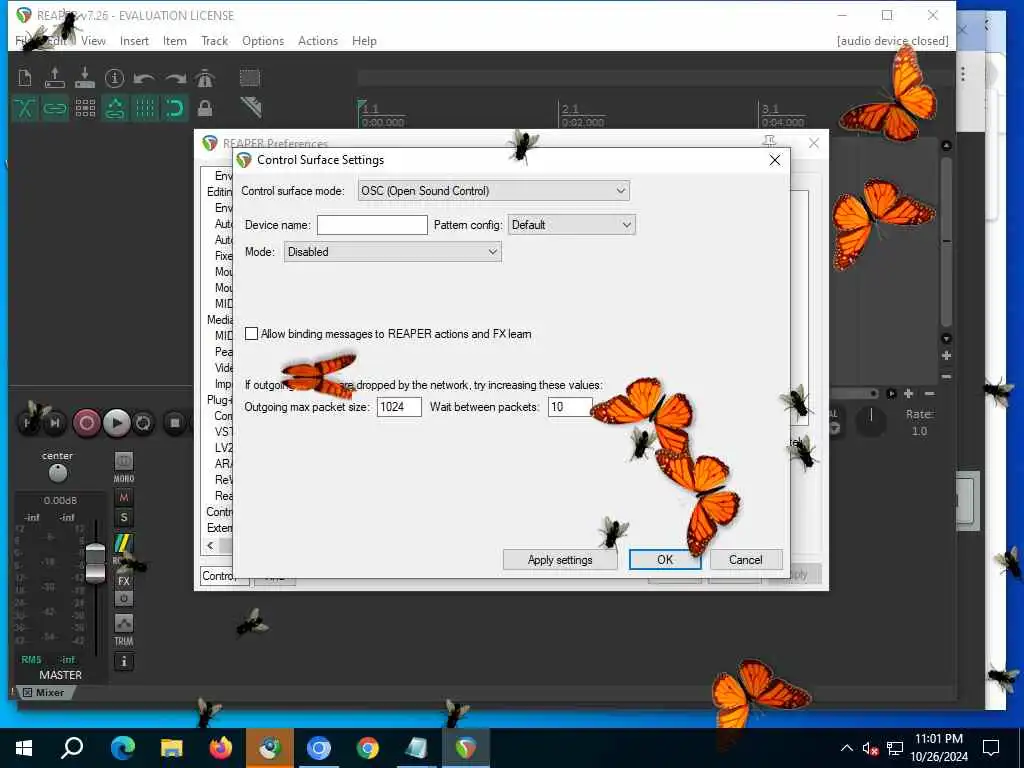1024x768 pixels.
Task: Click Wait between packets field
Action: point(570,407)
